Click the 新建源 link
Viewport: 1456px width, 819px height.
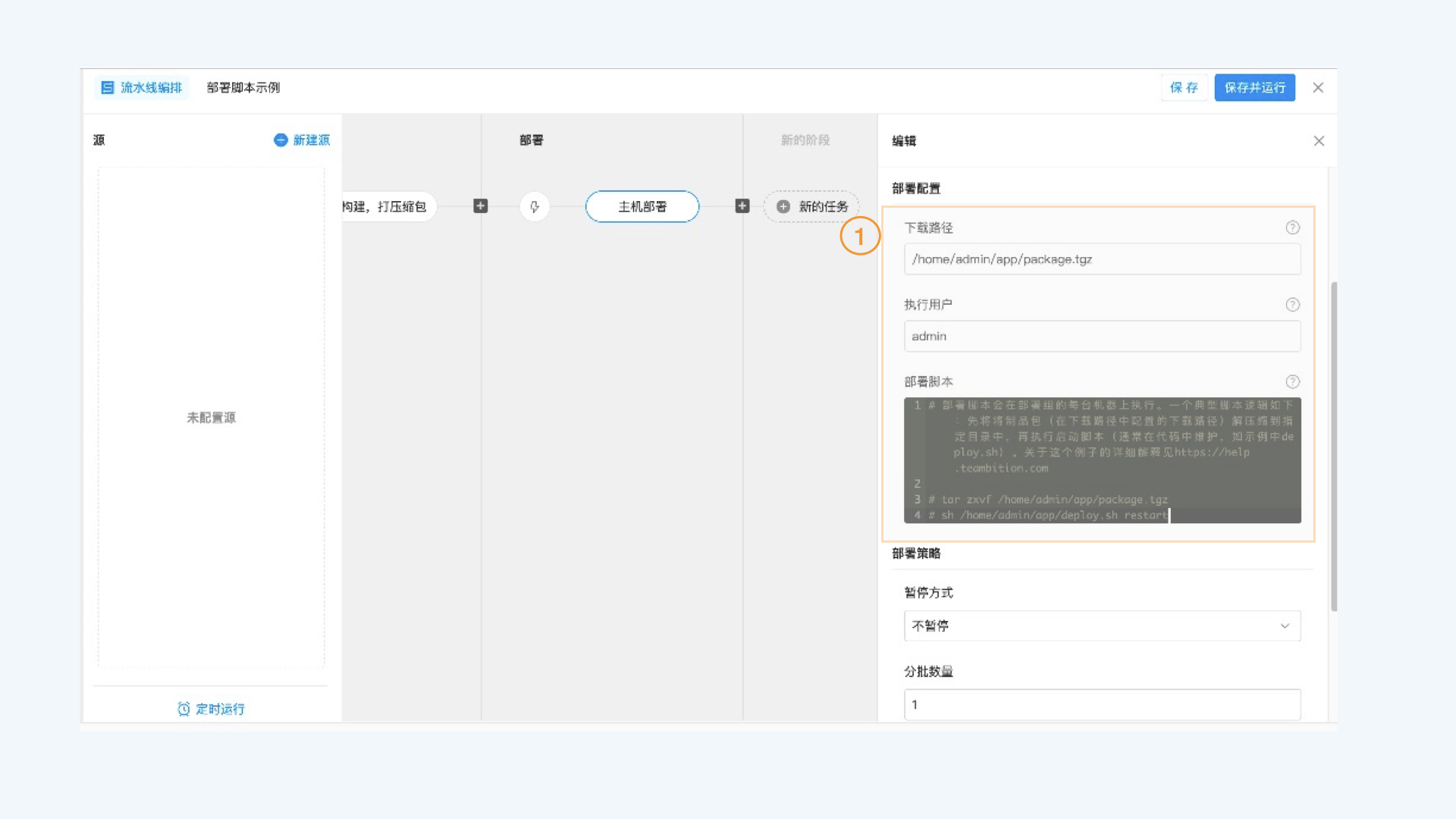tap(311, 140)
